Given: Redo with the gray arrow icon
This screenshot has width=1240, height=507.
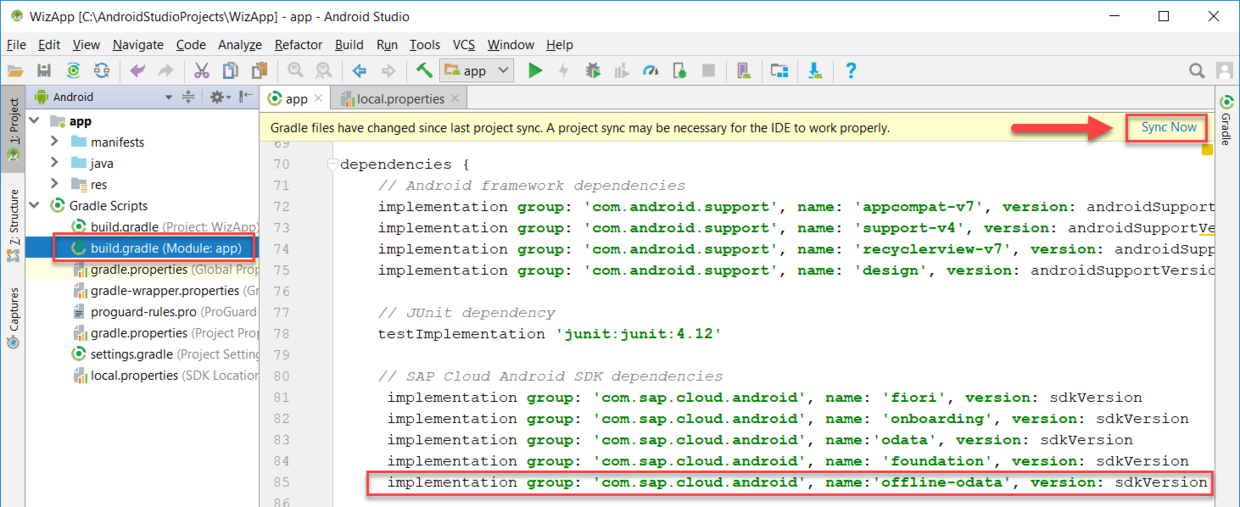Looking at the screenshot, I should point(166,71).
